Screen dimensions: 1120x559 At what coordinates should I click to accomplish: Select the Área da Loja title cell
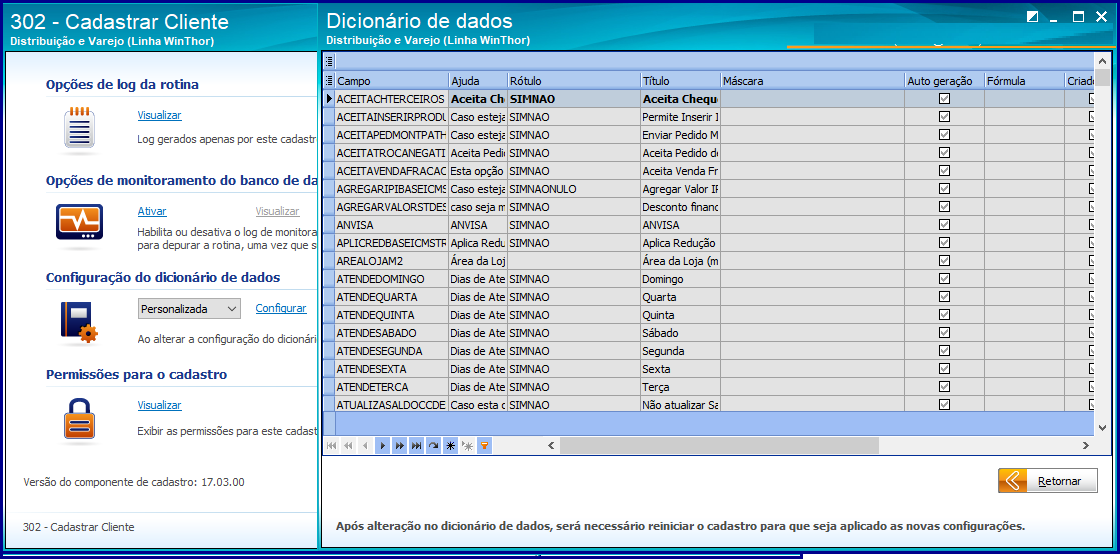pos(680,261)
